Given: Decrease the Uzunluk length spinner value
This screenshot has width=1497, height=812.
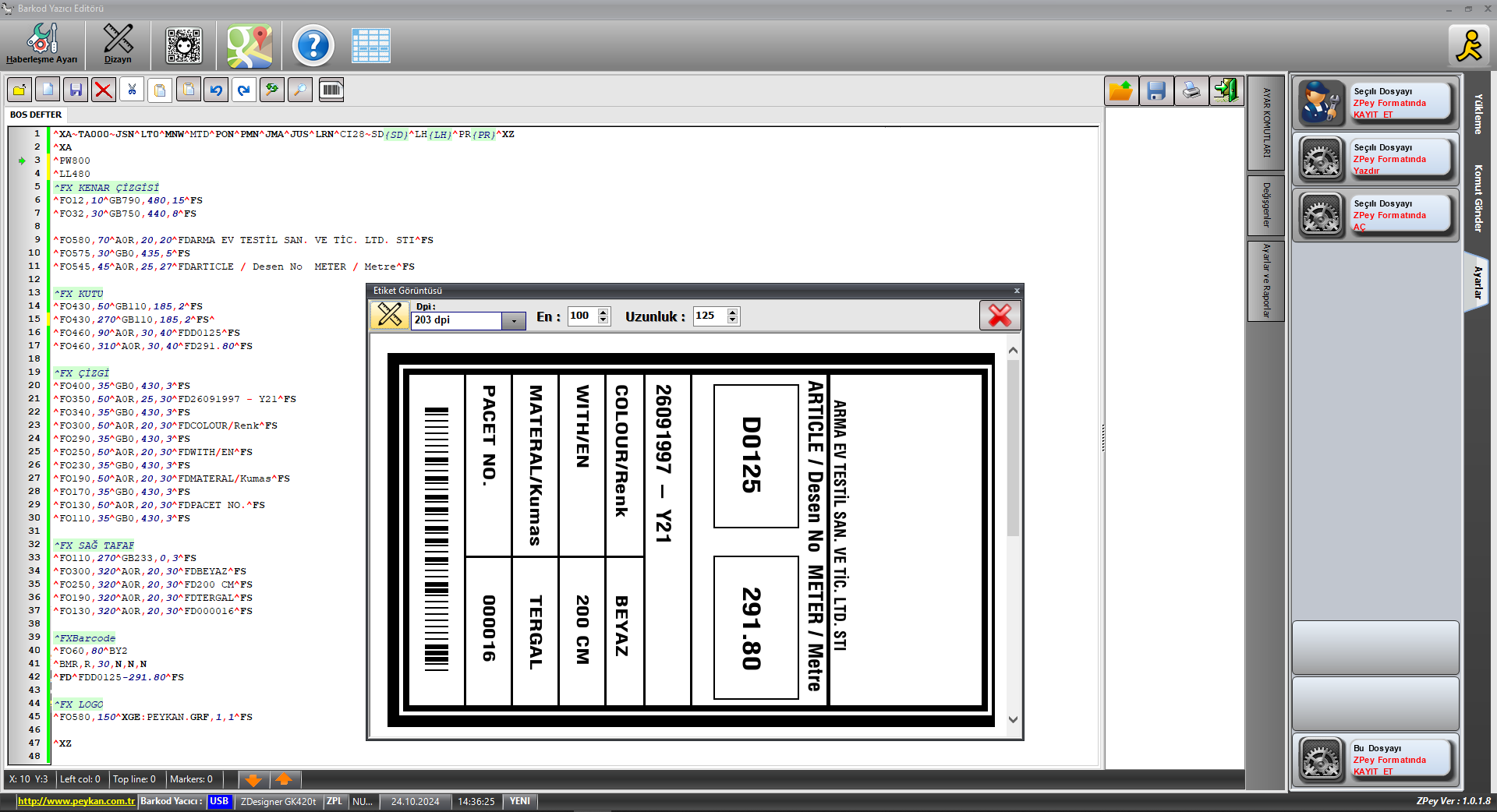Looking at the screenshot, I should [x=732, y=320].
